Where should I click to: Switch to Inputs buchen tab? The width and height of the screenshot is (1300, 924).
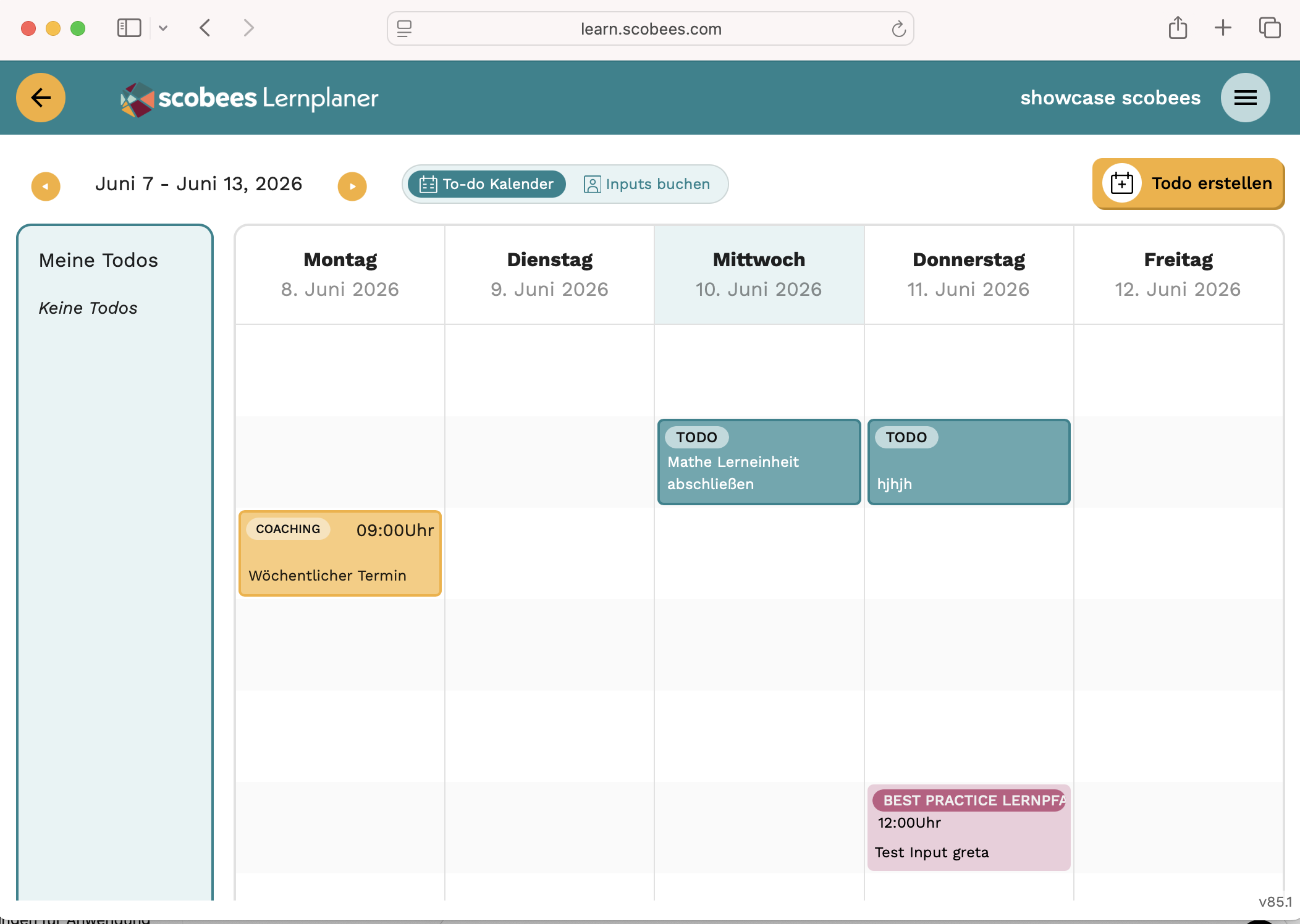coord(647,184)
